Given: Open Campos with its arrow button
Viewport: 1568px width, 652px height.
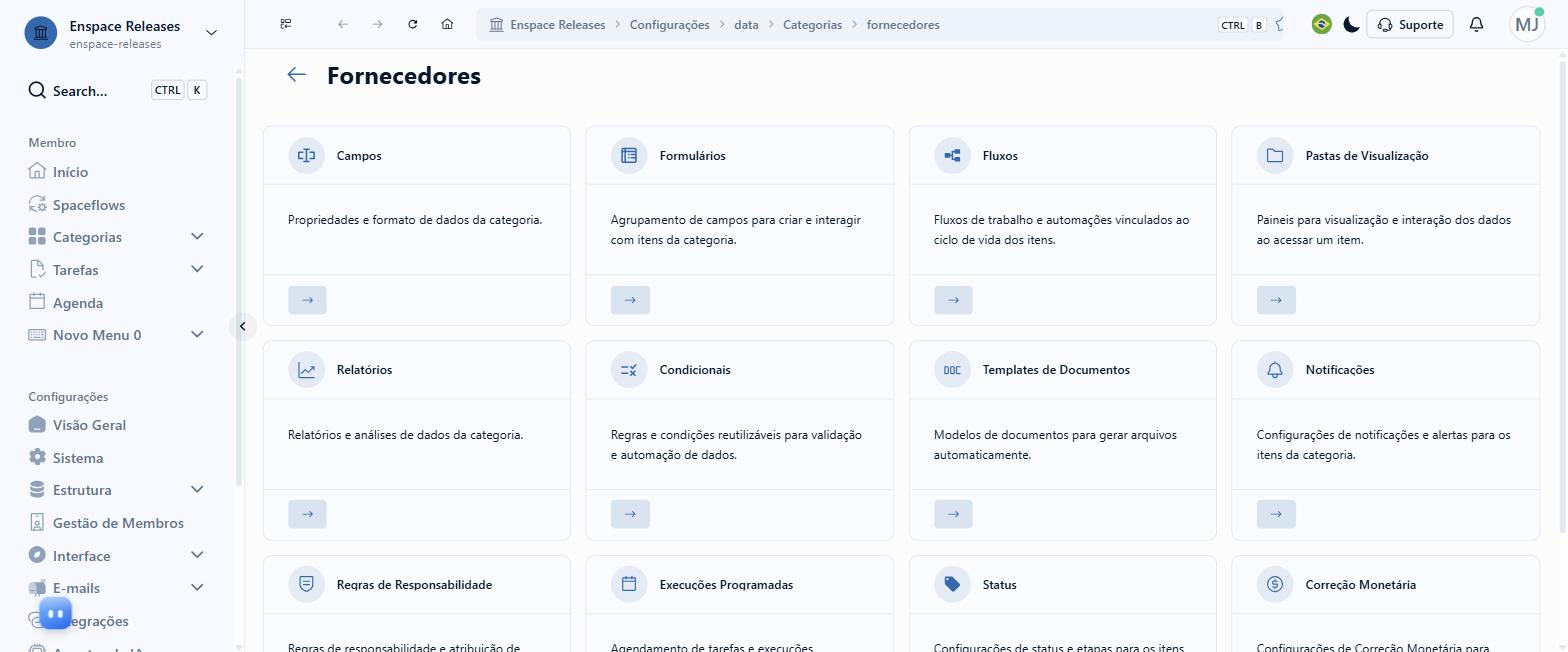Looking at the screenshot, I should pos(307,300).
